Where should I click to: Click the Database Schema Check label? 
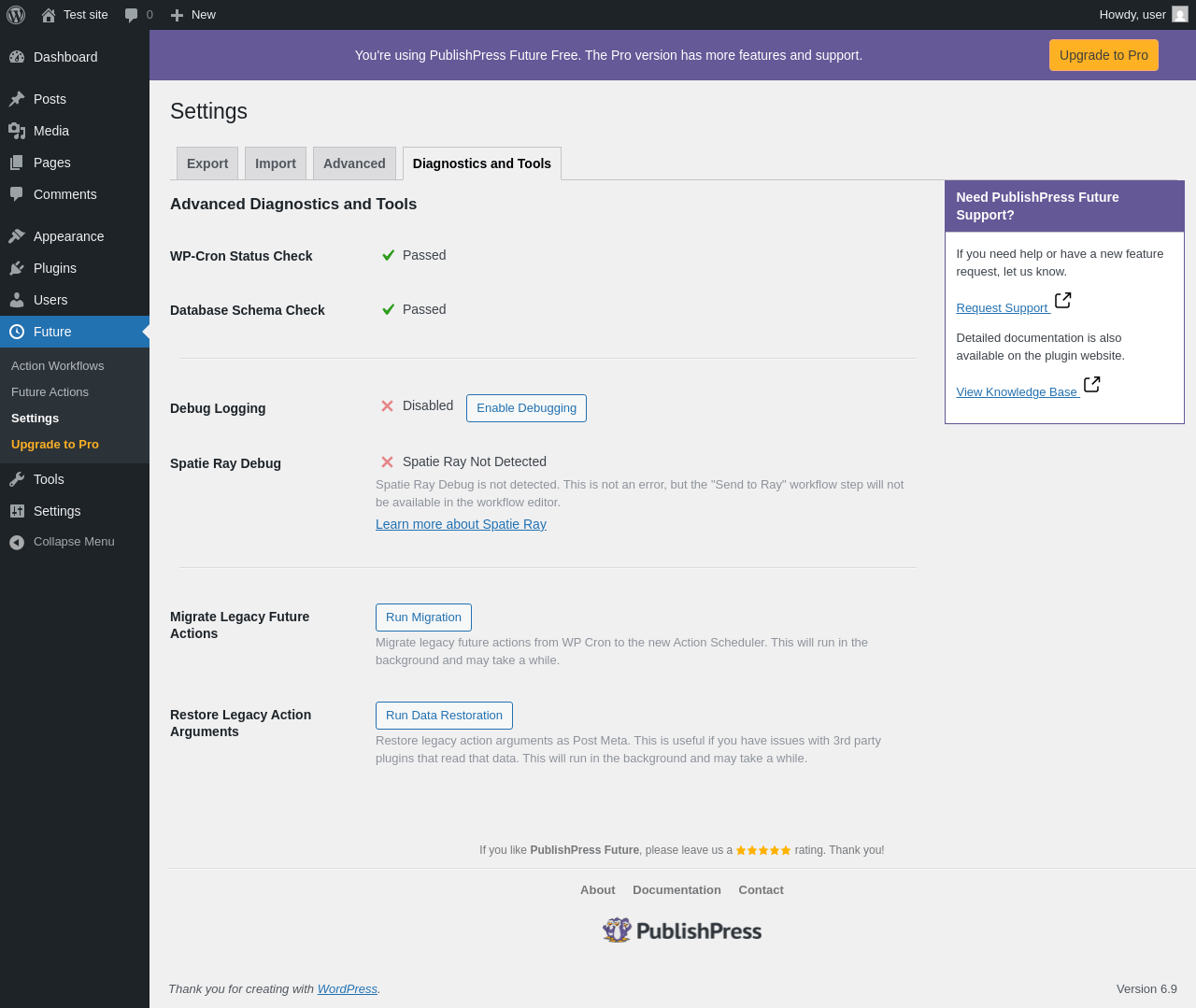(x=248, y=310)
